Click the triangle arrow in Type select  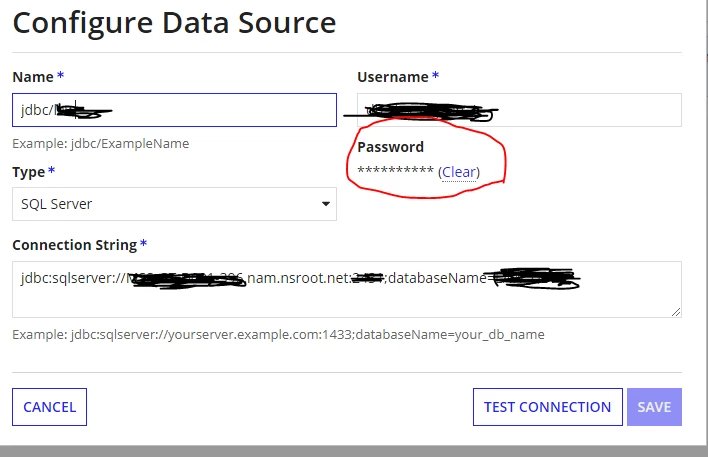tap(326, 204)
